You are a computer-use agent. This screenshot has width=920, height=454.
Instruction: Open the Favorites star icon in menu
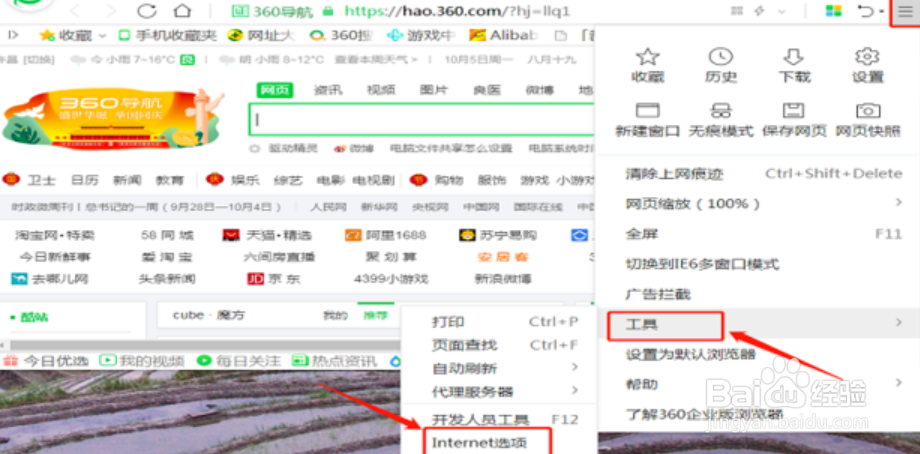647,57
